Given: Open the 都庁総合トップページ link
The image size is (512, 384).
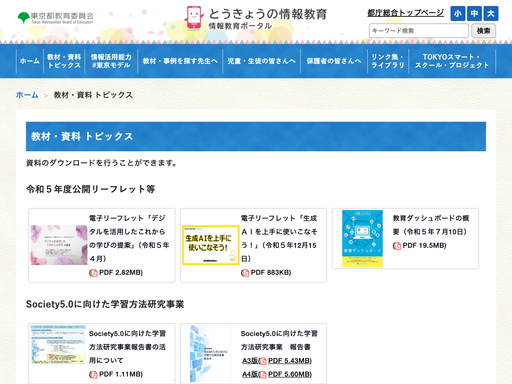Looking at the screenshot, I should pos(405,13).
